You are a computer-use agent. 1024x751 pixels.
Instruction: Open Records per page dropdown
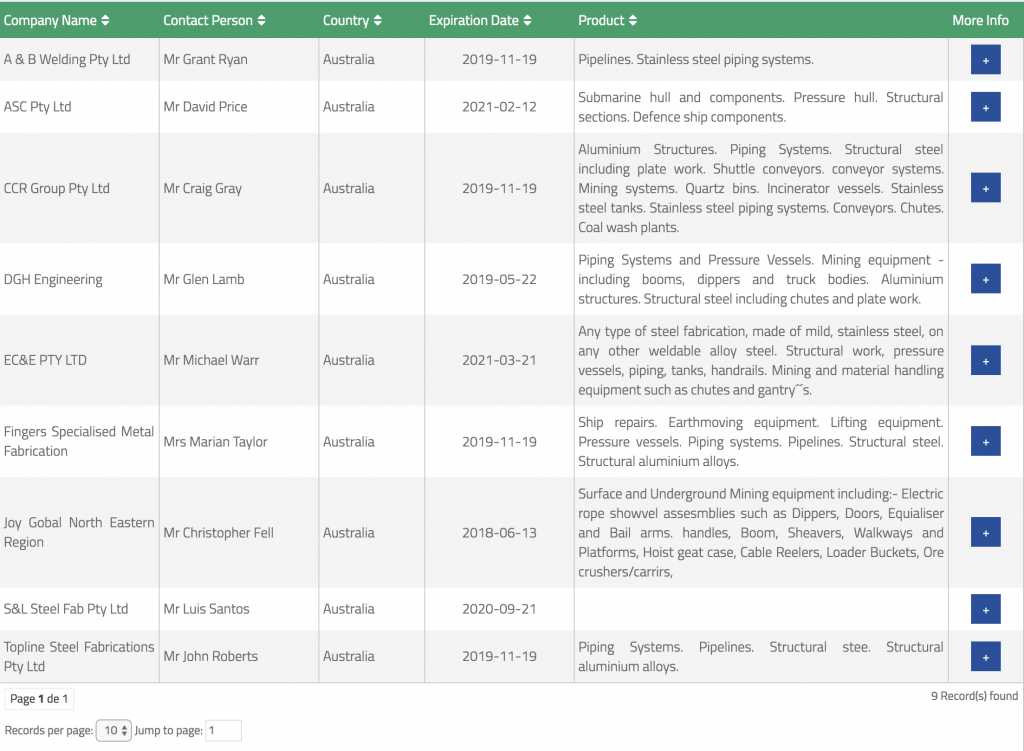click(113, 731)
